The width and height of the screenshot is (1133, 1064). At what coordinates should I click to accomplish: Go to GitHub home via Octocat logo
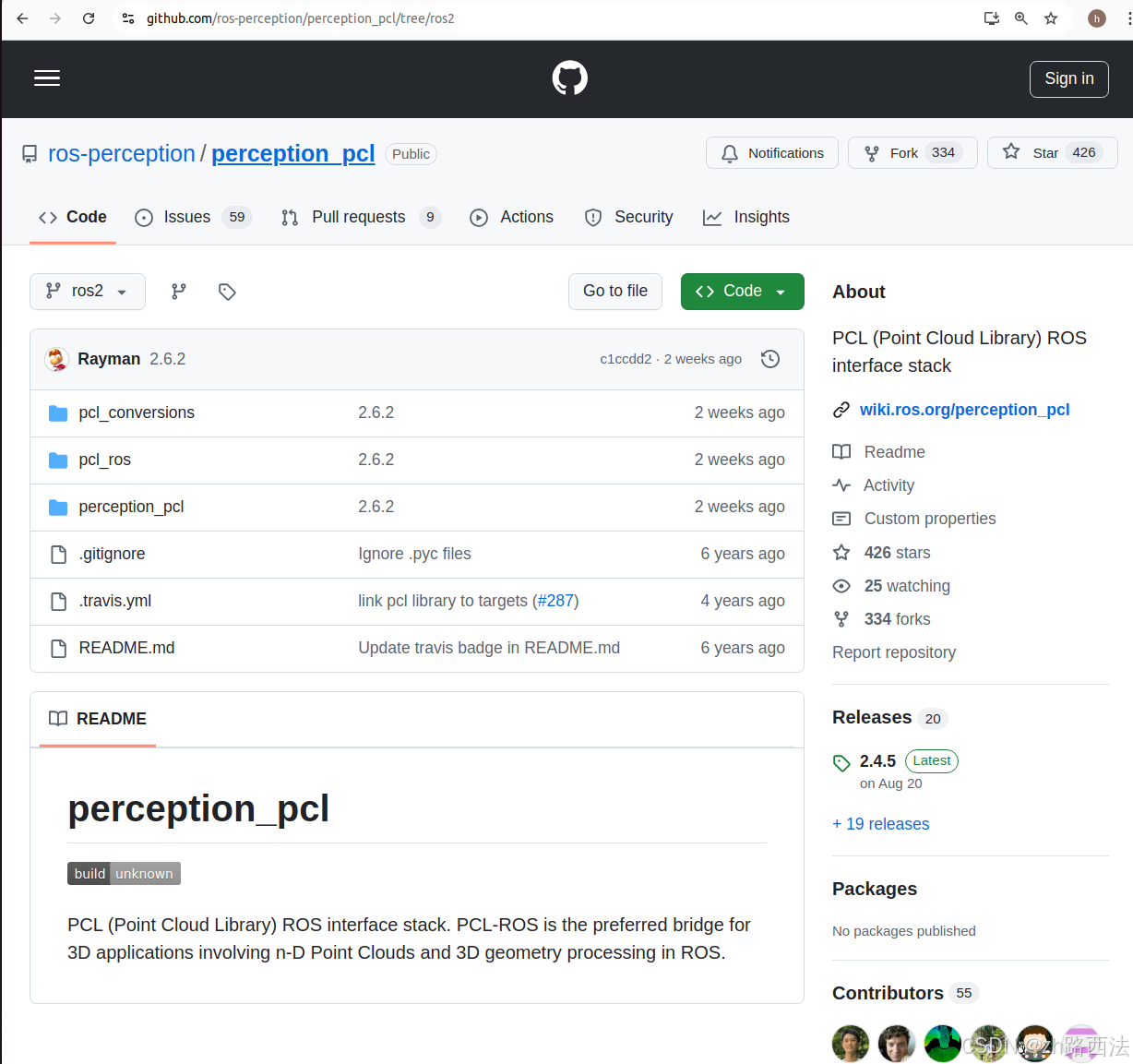[x=570, y=78]
